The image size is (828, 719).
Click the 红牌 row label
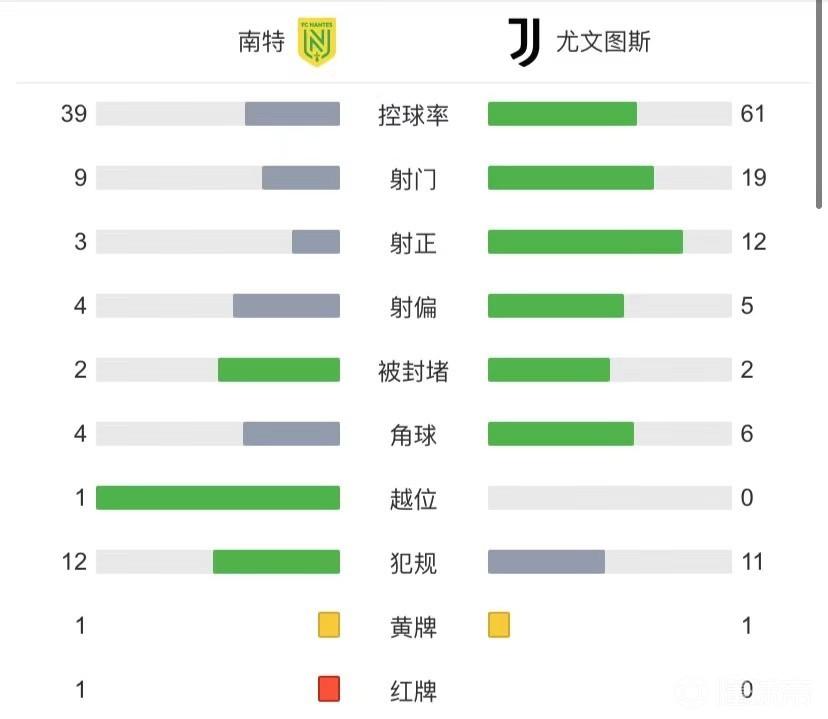point(413,690)
